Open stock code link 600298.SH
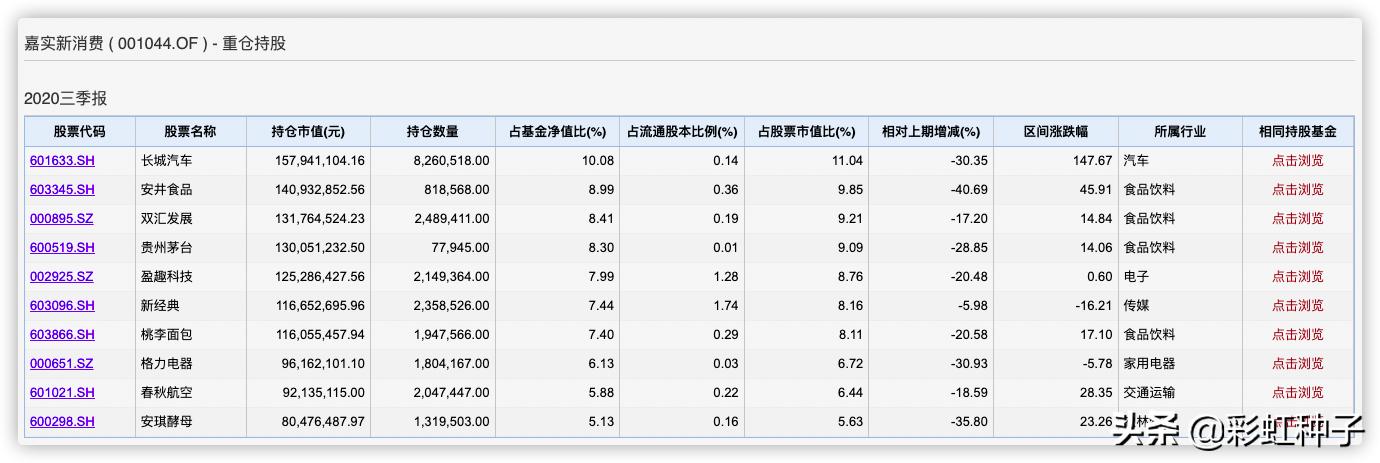 (62, 421)
